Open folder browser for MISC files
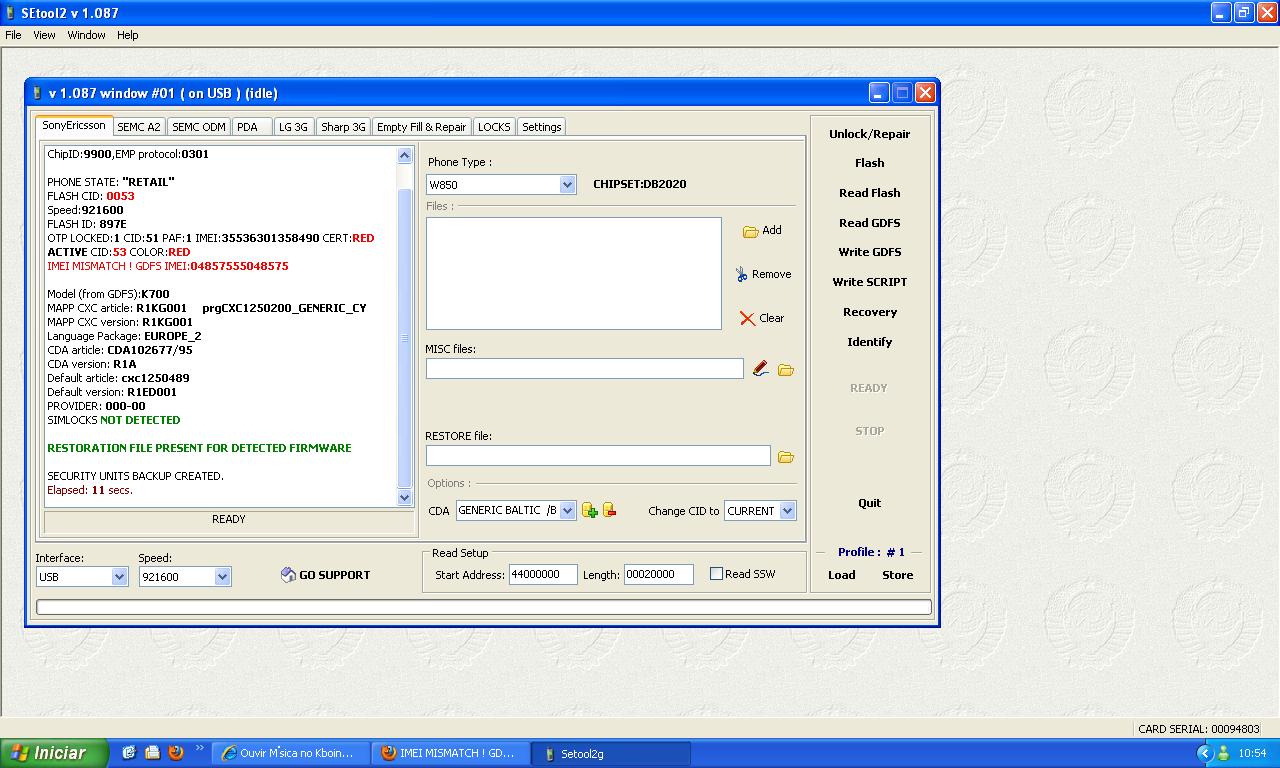This screenshot has width=1280, height=768. click(x=786, y=370)
